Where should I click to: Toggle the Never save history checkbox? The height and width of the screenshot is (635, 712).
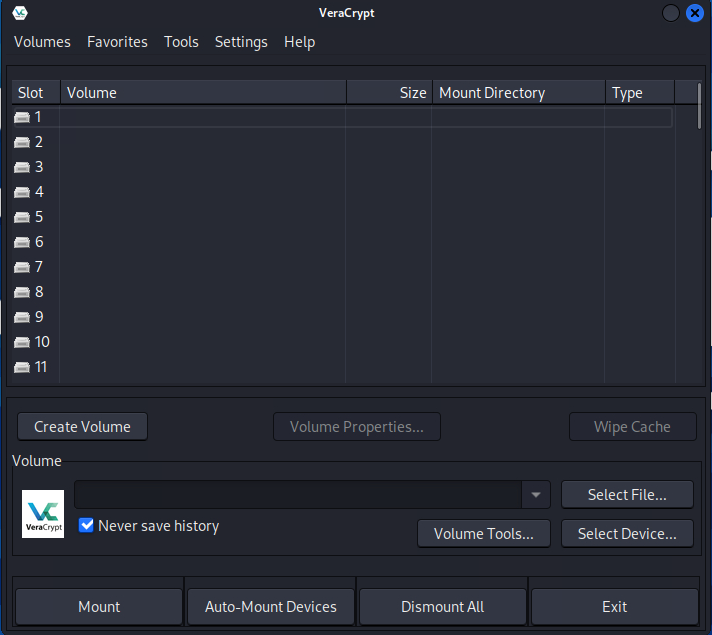(x=86, y=525)
